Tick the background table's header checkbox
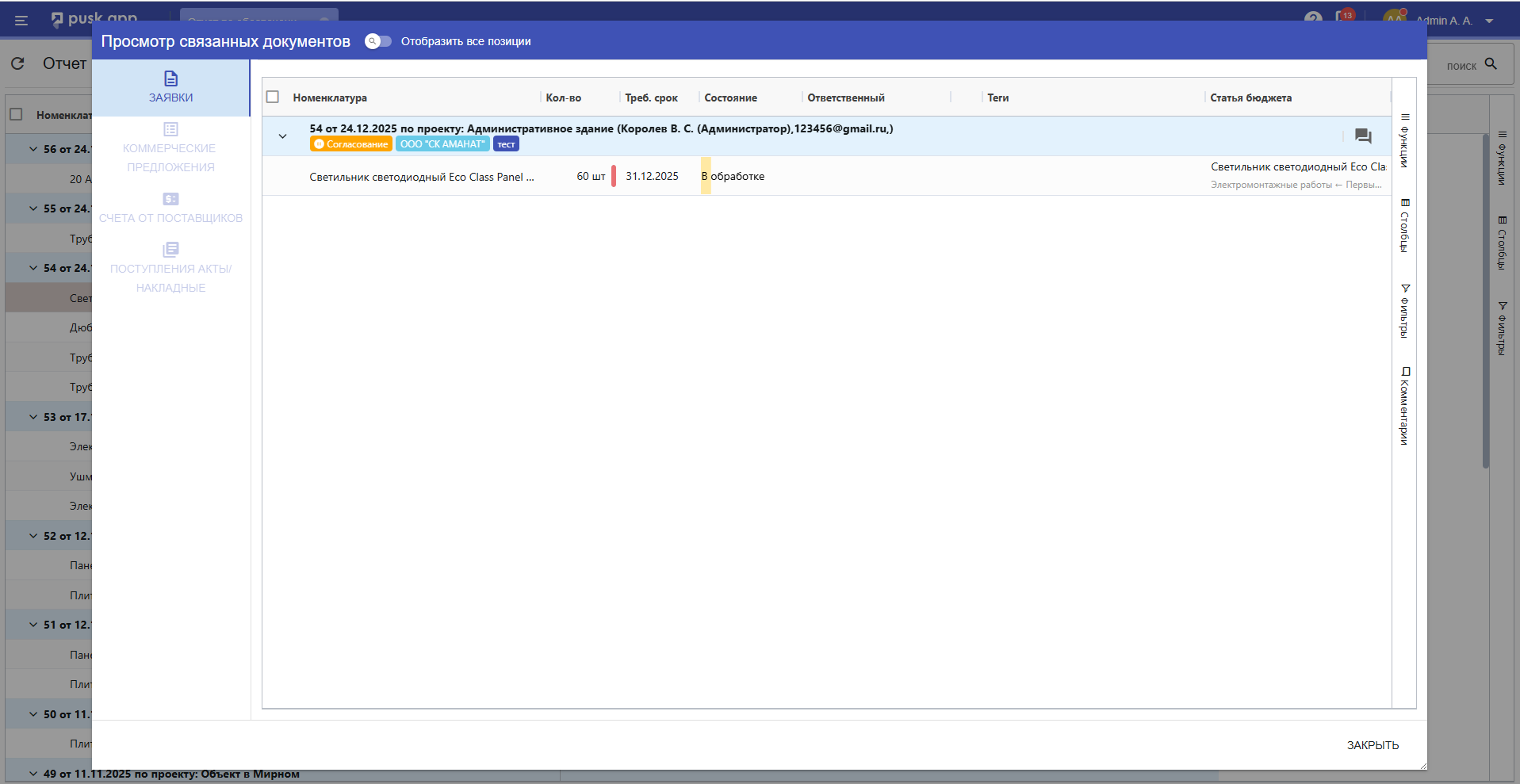 (16, 114)
